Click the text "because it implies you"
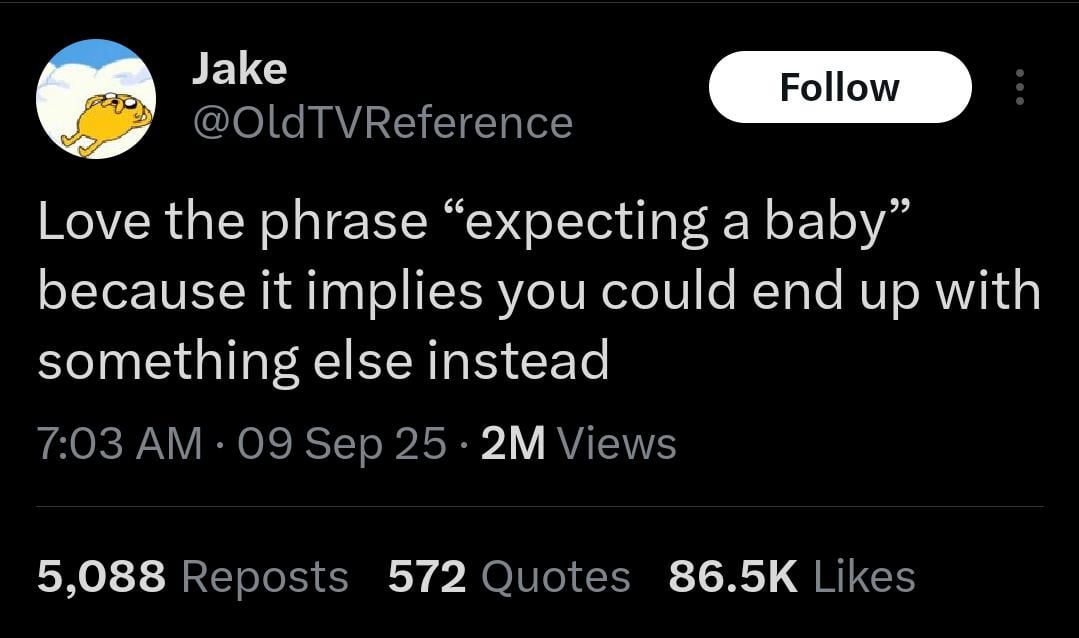The height and width of the screenshot is (638, 1079). pos(312,291)
